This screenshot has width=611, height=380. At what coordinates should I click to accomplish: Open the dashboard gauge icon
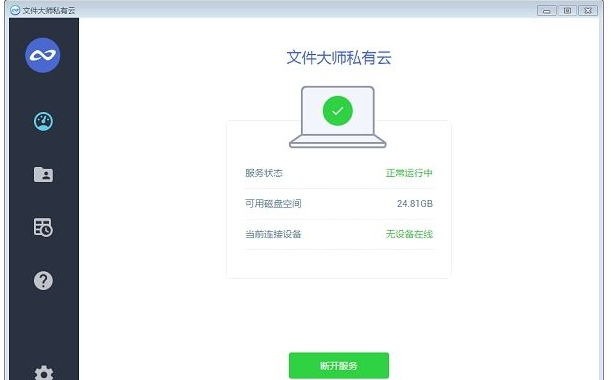coord(43,122)
